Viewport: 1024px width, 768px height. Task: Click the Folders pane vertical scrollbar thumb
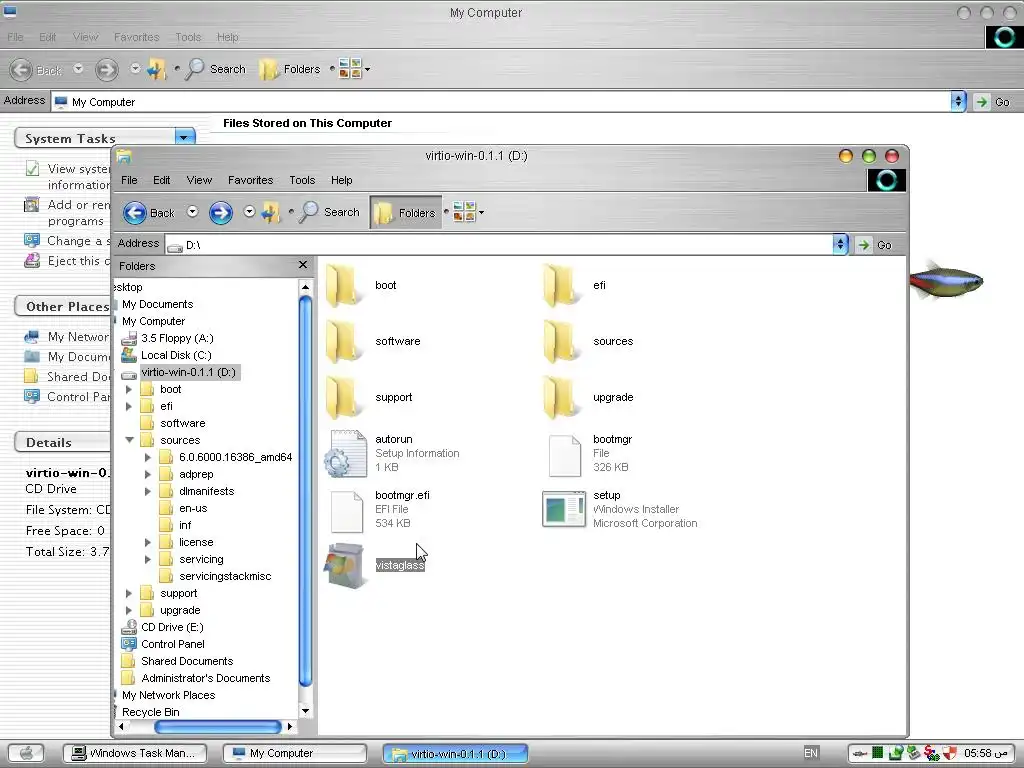305,491
